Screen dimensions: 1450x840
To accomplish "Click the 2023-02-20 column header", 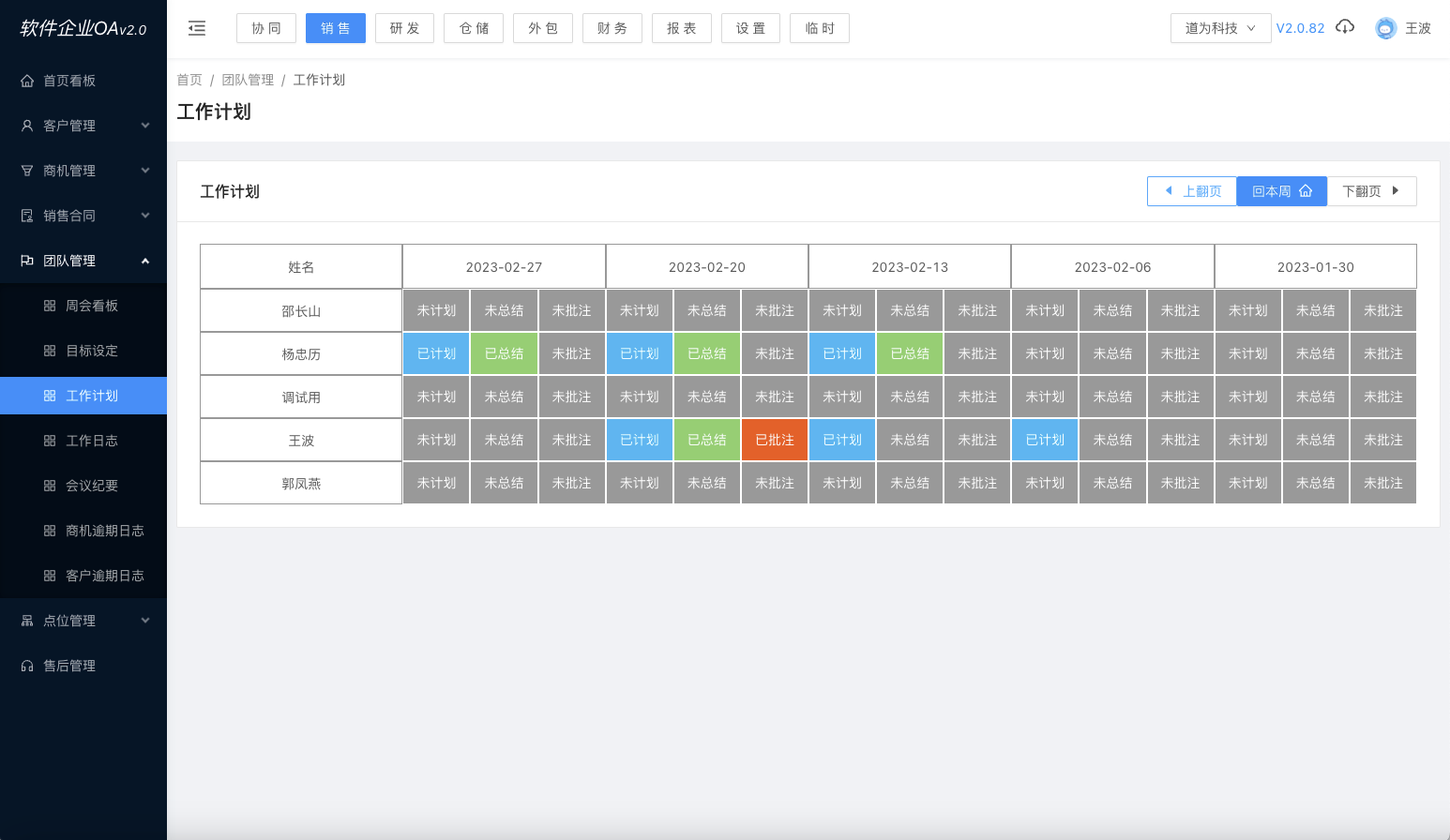I will point(707,267).
